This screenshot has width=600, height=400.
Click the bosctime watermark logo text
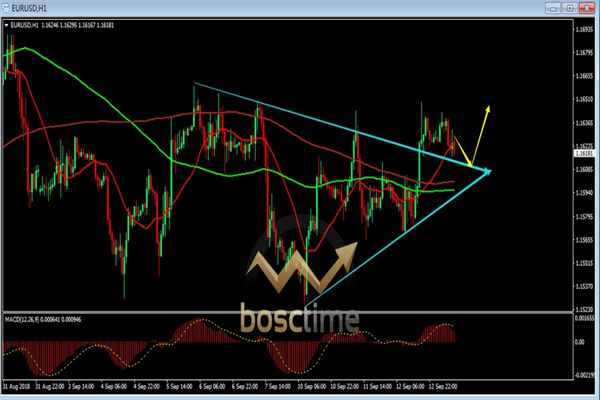click(298, 318)
